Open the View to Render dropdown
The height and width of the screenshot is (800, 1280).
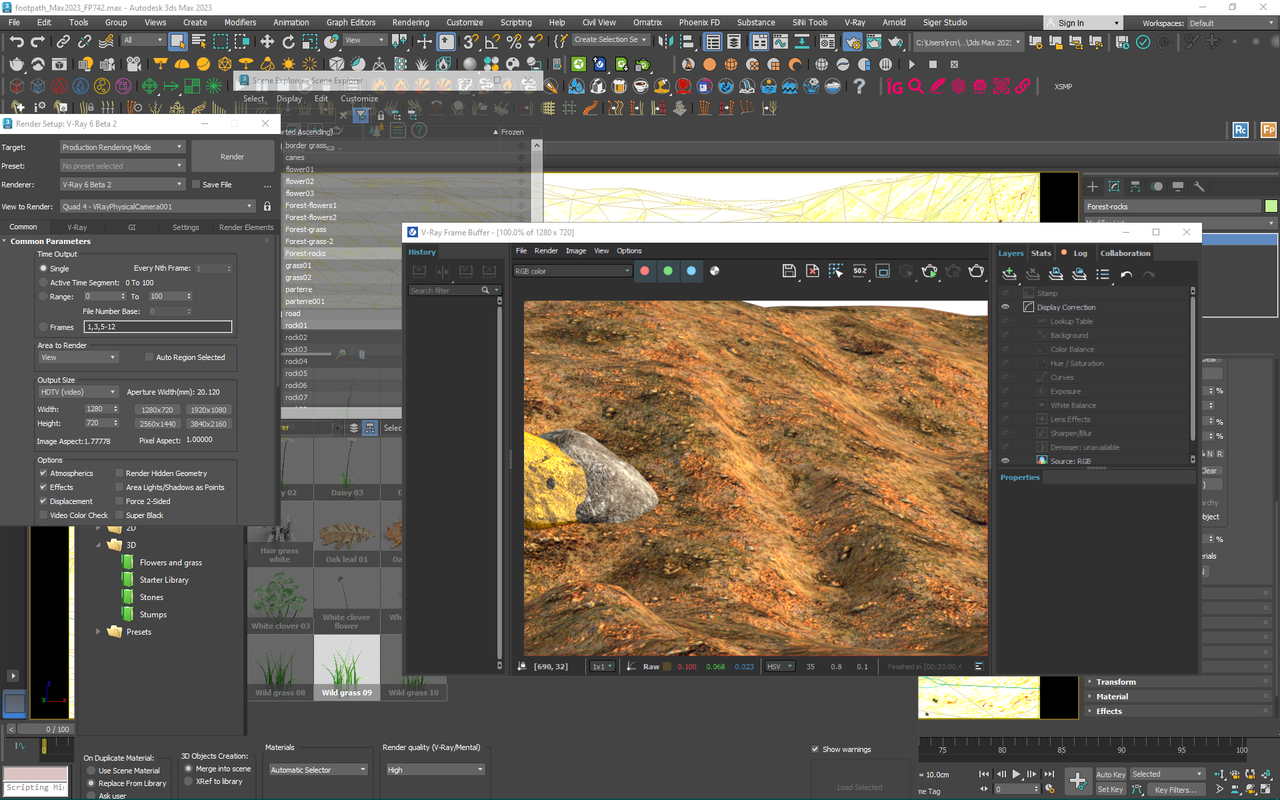click(157, 206)
